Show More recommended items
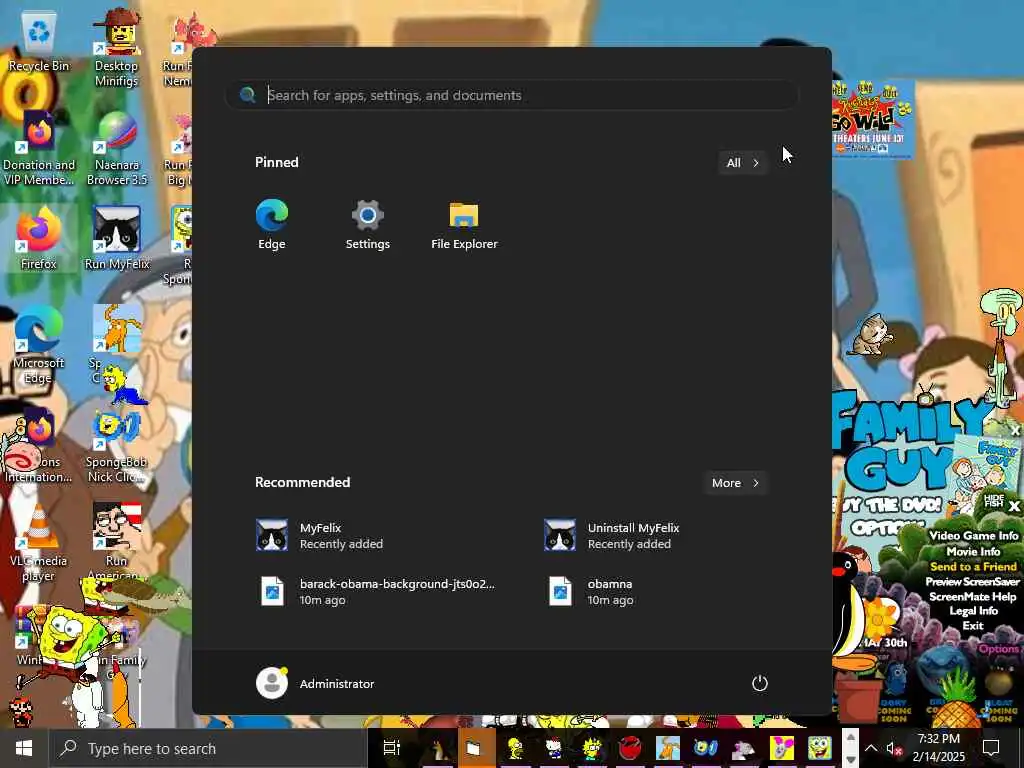Screen dimensions: 1024x768 tap(735, 483)
